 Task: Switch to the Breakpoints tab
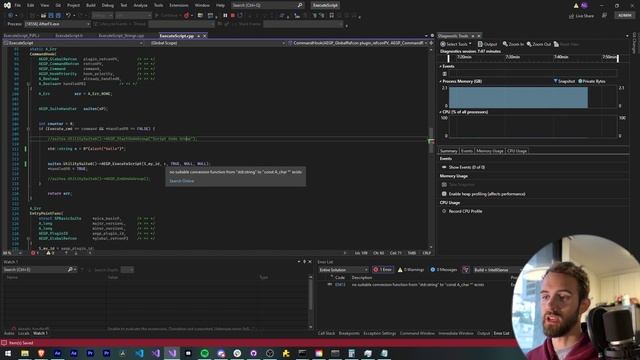point(349,333)
